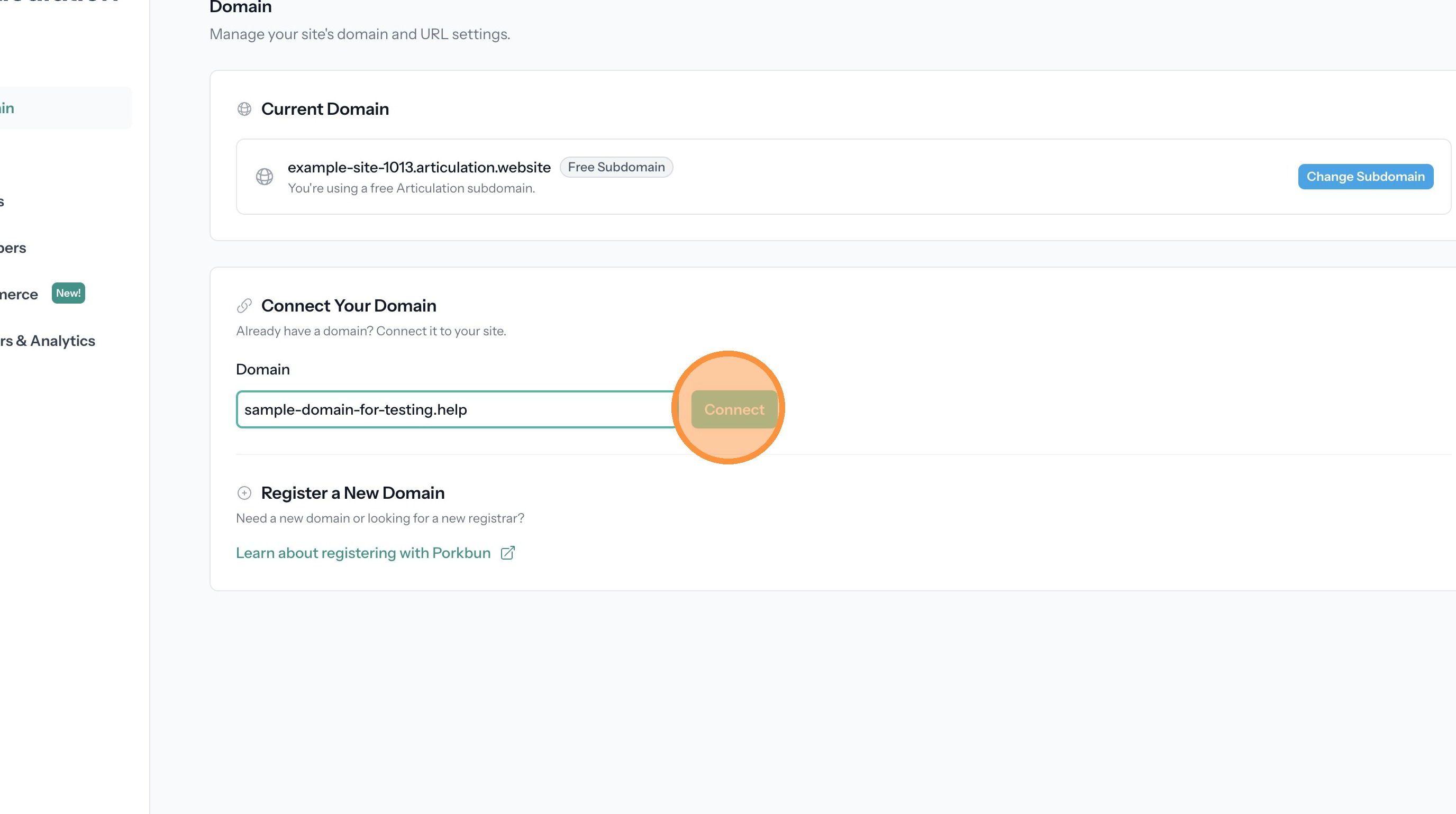Click the external link icon after Porkbun
1456x814 pixels.
point(507,553)
